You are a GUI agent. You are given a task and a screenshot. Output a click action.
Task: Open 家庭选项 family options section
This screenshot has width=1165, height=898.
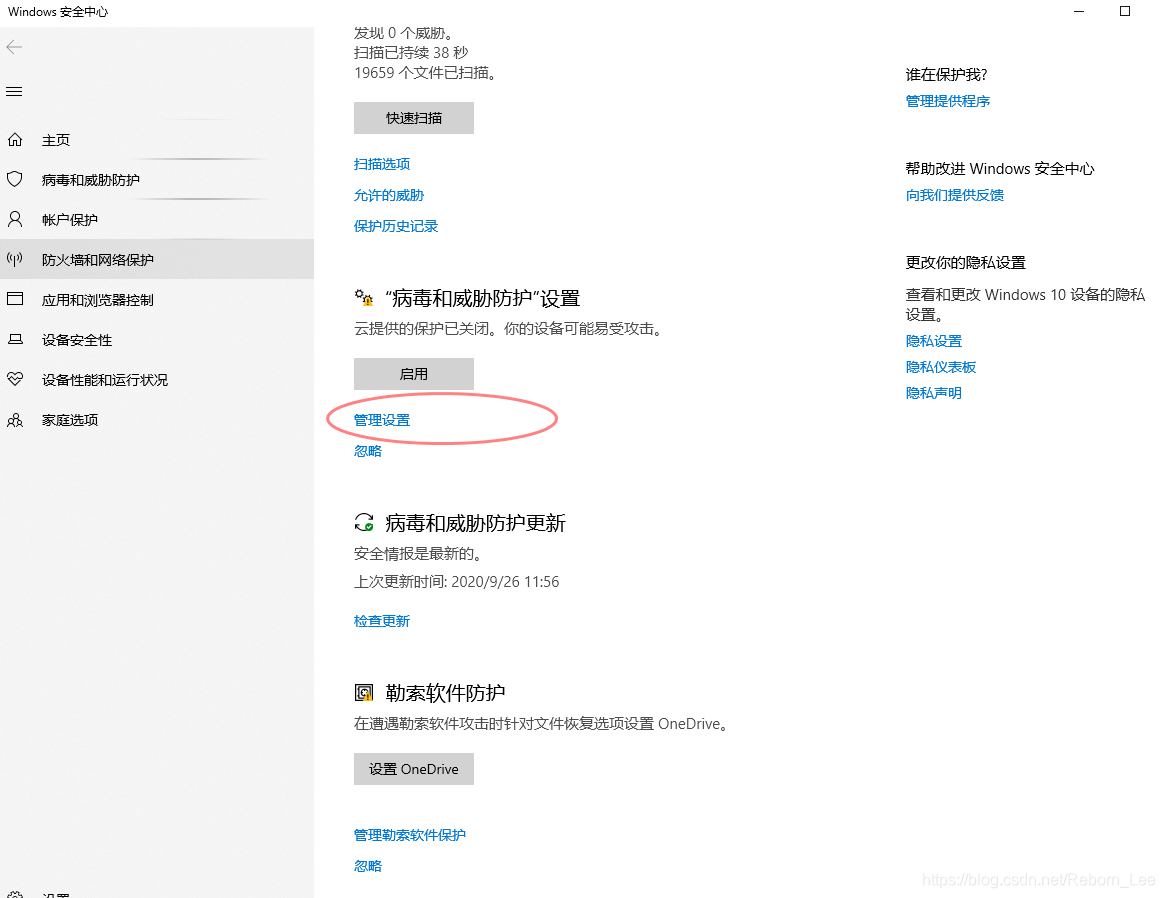coord(70,419)
